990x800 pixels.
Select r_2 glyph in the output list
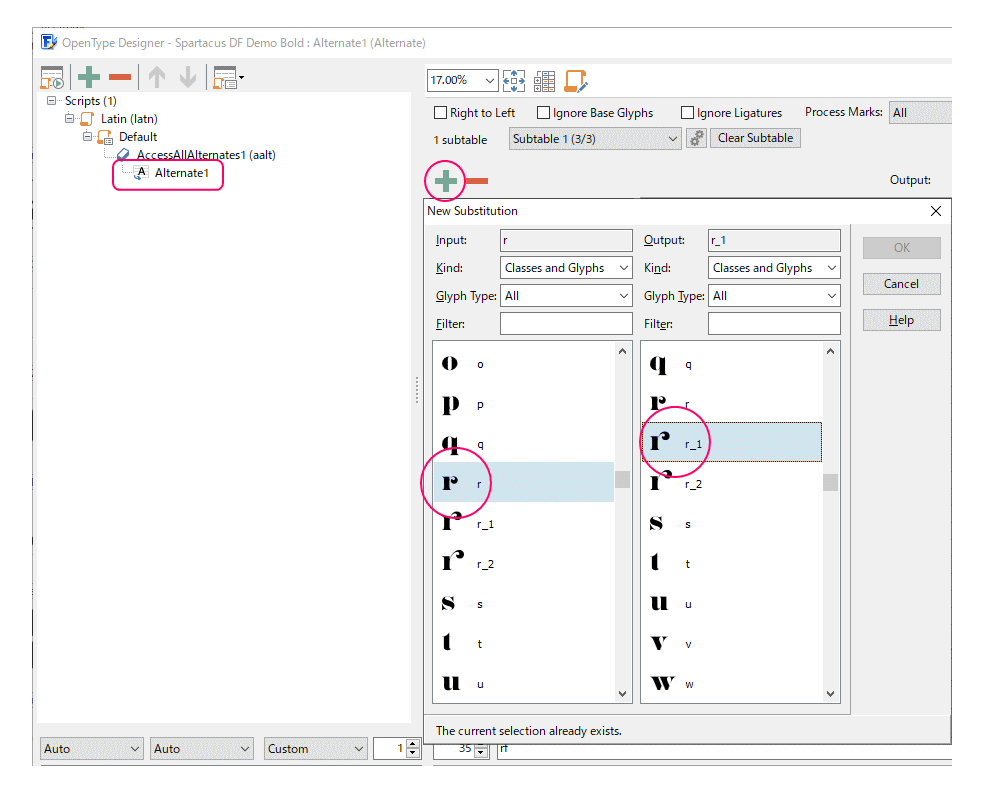[x=694, y=484]
